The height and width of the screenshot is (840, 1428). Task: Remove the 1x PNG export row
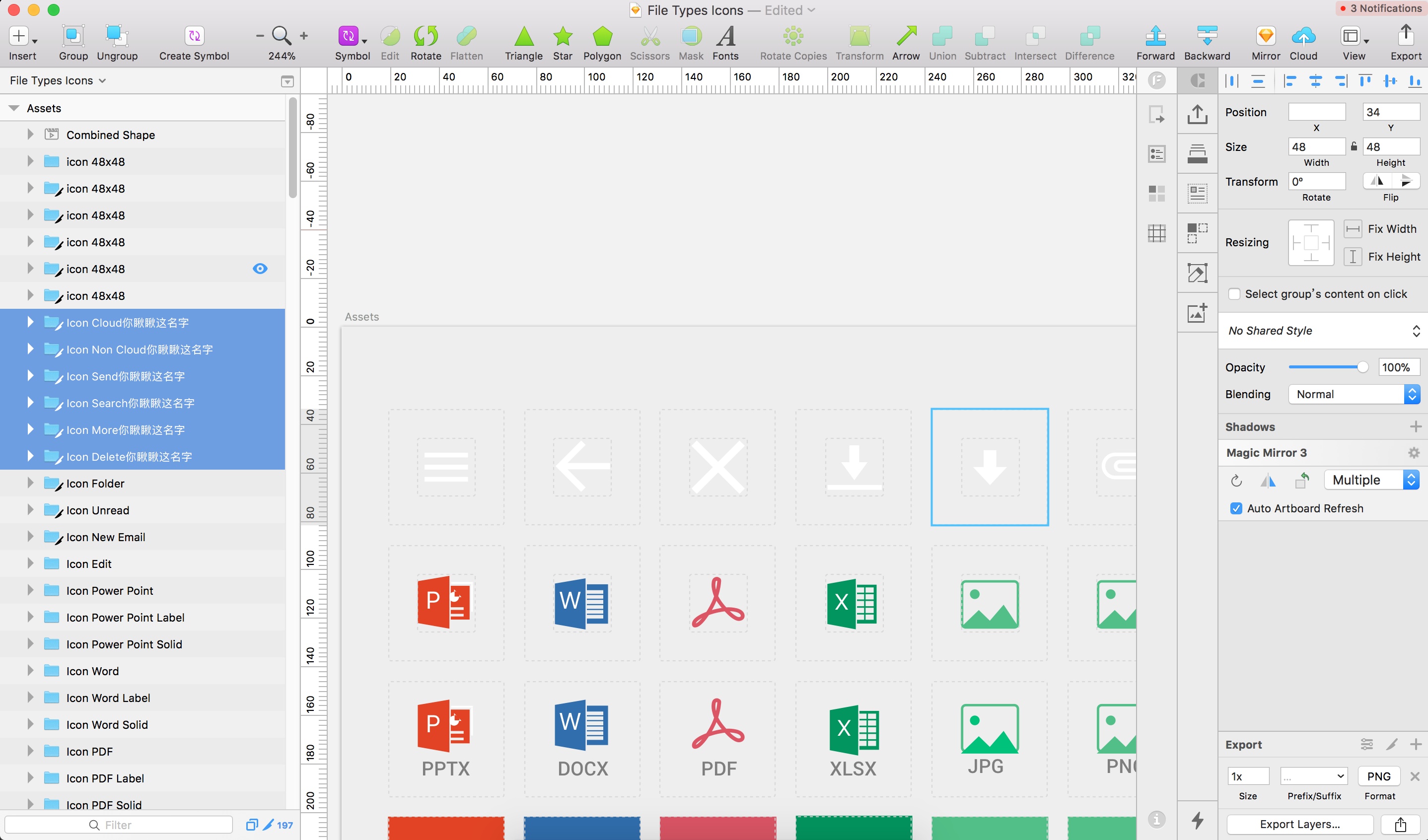[1415, 776]
